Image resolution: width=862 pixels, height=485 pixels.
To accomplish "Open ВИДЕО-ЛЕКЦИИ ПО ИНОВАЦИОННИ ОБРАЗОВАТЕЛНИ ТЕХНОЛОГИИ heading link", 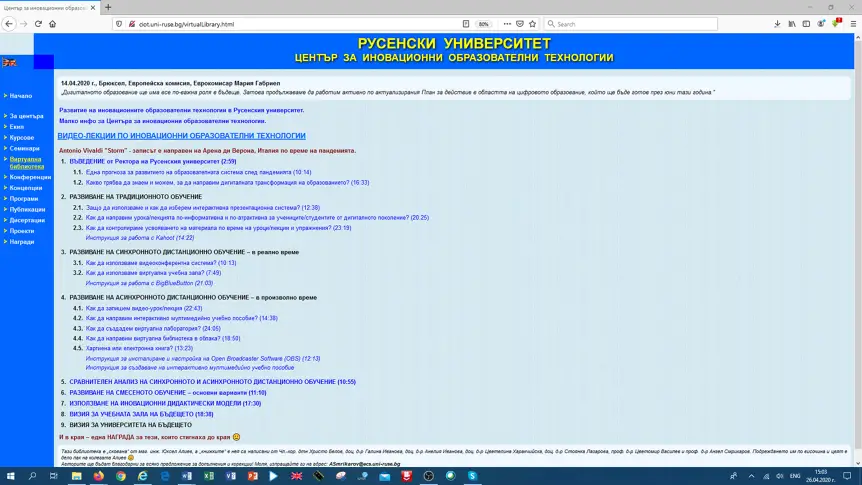I will click(181, 136).
